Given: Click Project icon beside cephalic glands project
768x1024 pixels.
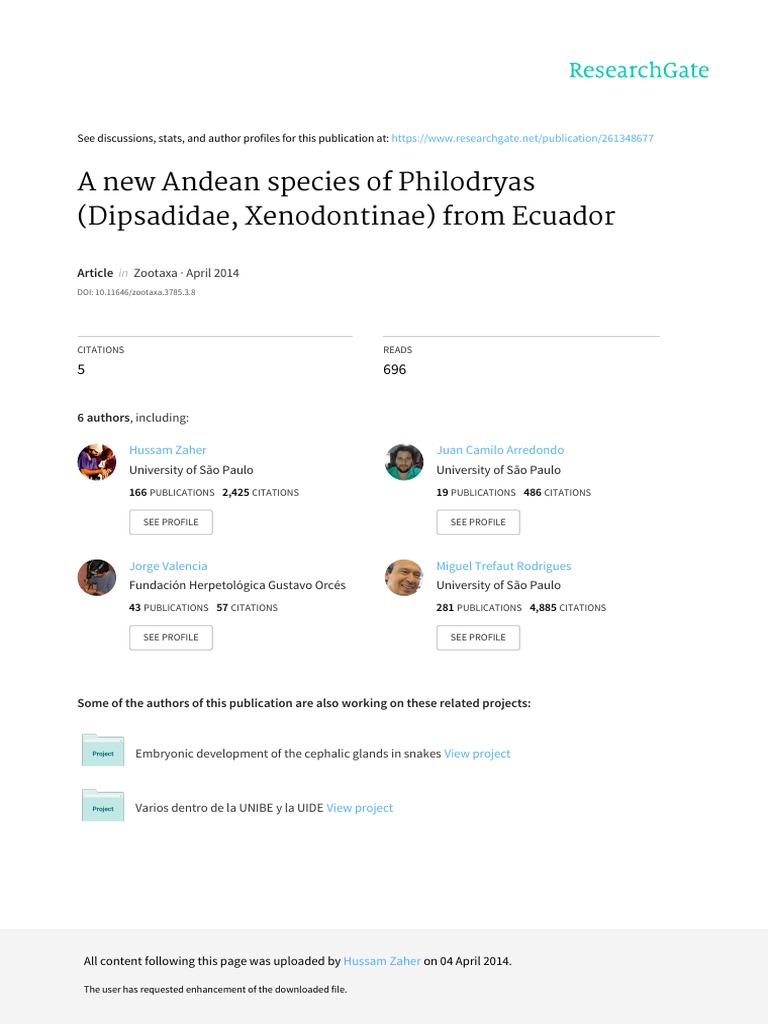Looking at the screenshot, I should coord(102,751).
